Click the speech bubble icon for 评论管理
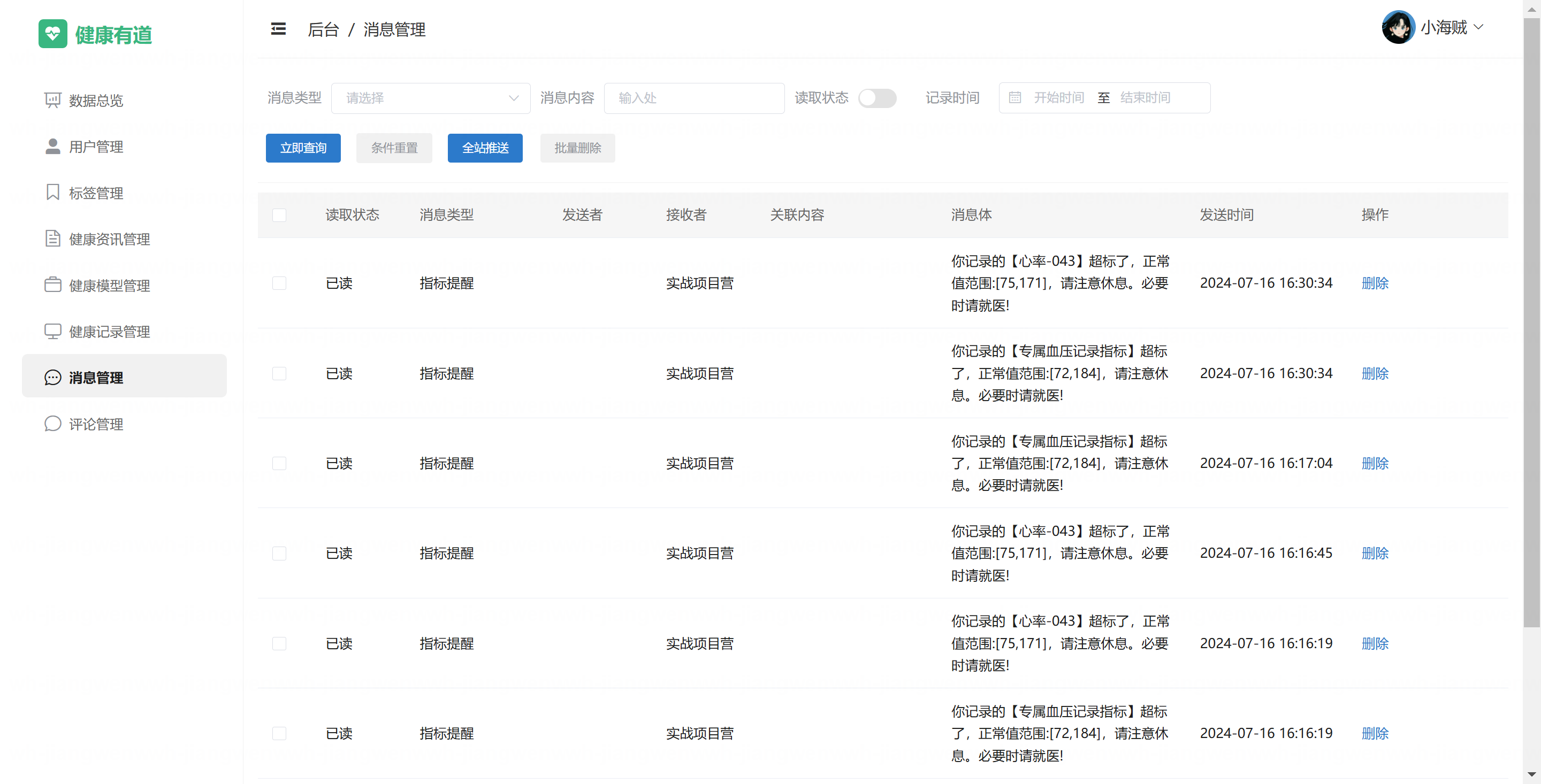The height and width of the screenshot is (784, 1541). click(x=52, y=424)
